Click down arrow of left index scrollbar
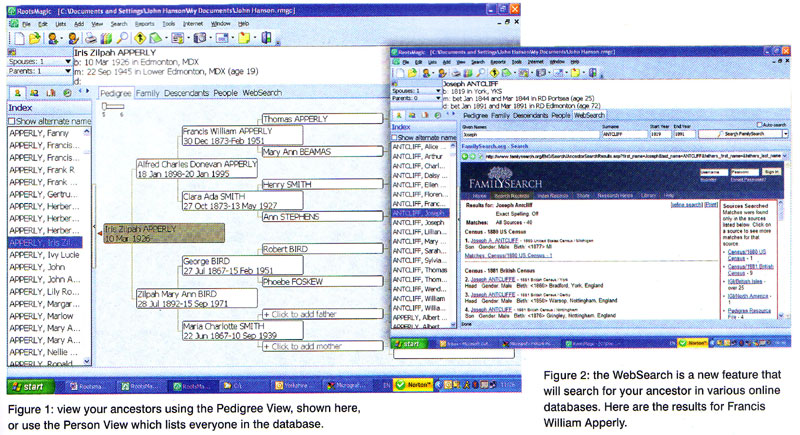The width and height of the screenshot is (800, 435). click(87, 362)
